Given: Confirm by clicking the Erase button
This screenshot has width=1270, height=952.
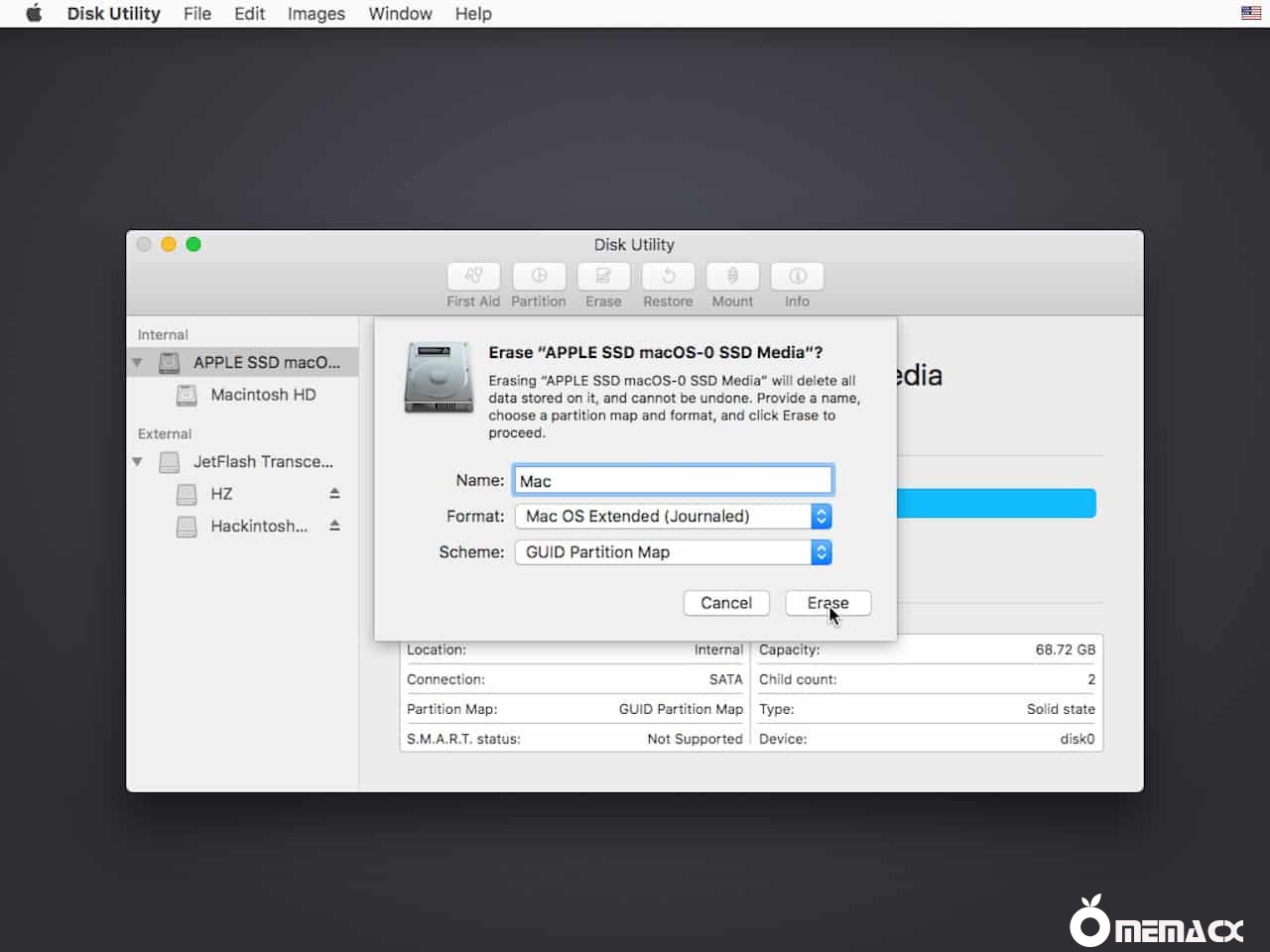Looking at the screenshot, I should pos(827,603).
